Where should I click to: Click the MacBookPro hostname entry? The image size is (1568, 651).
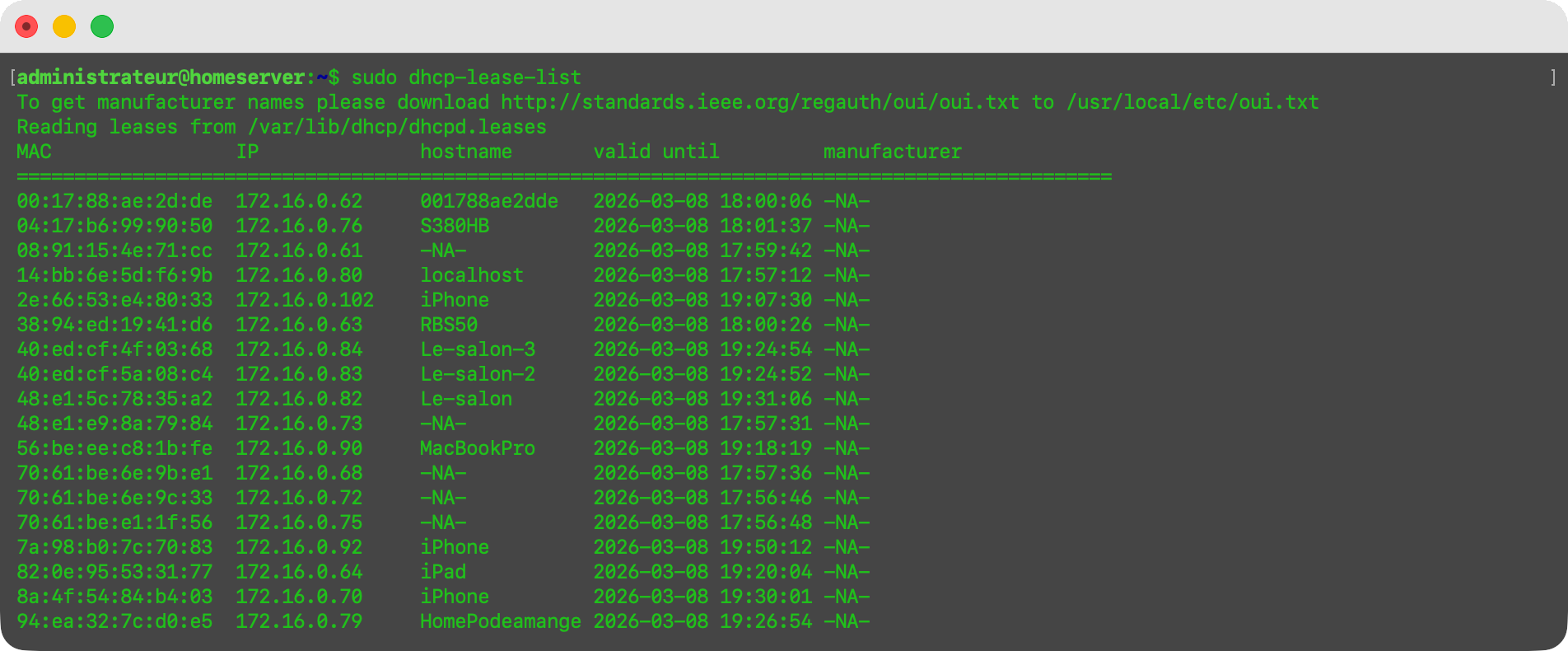coord(478,448)
